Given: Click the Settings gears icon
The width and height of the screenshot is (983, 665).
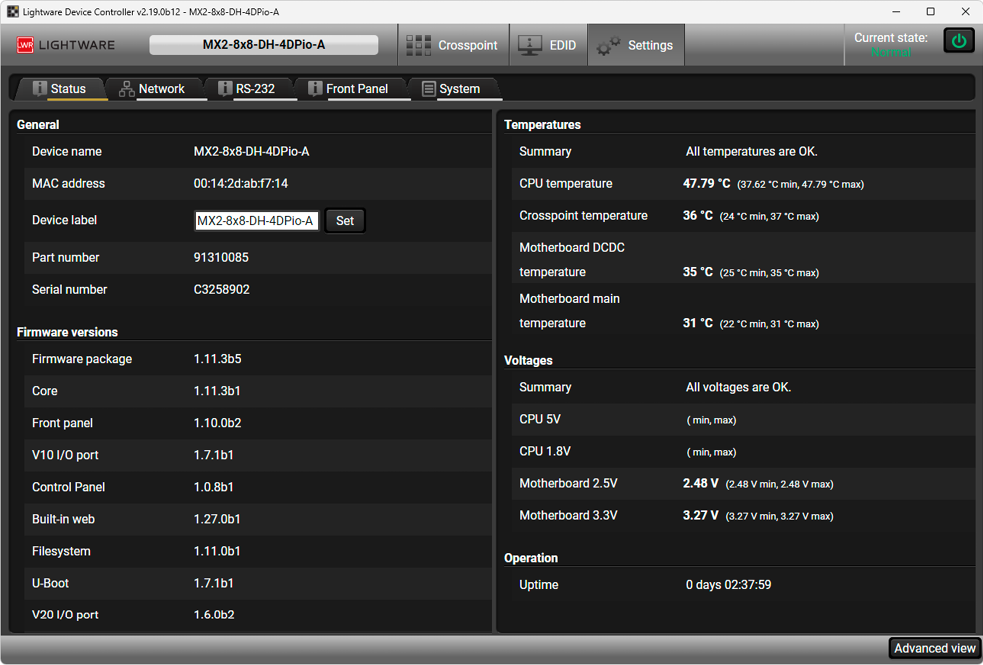Looking at the screenshot, I should [x=608, y=45].
